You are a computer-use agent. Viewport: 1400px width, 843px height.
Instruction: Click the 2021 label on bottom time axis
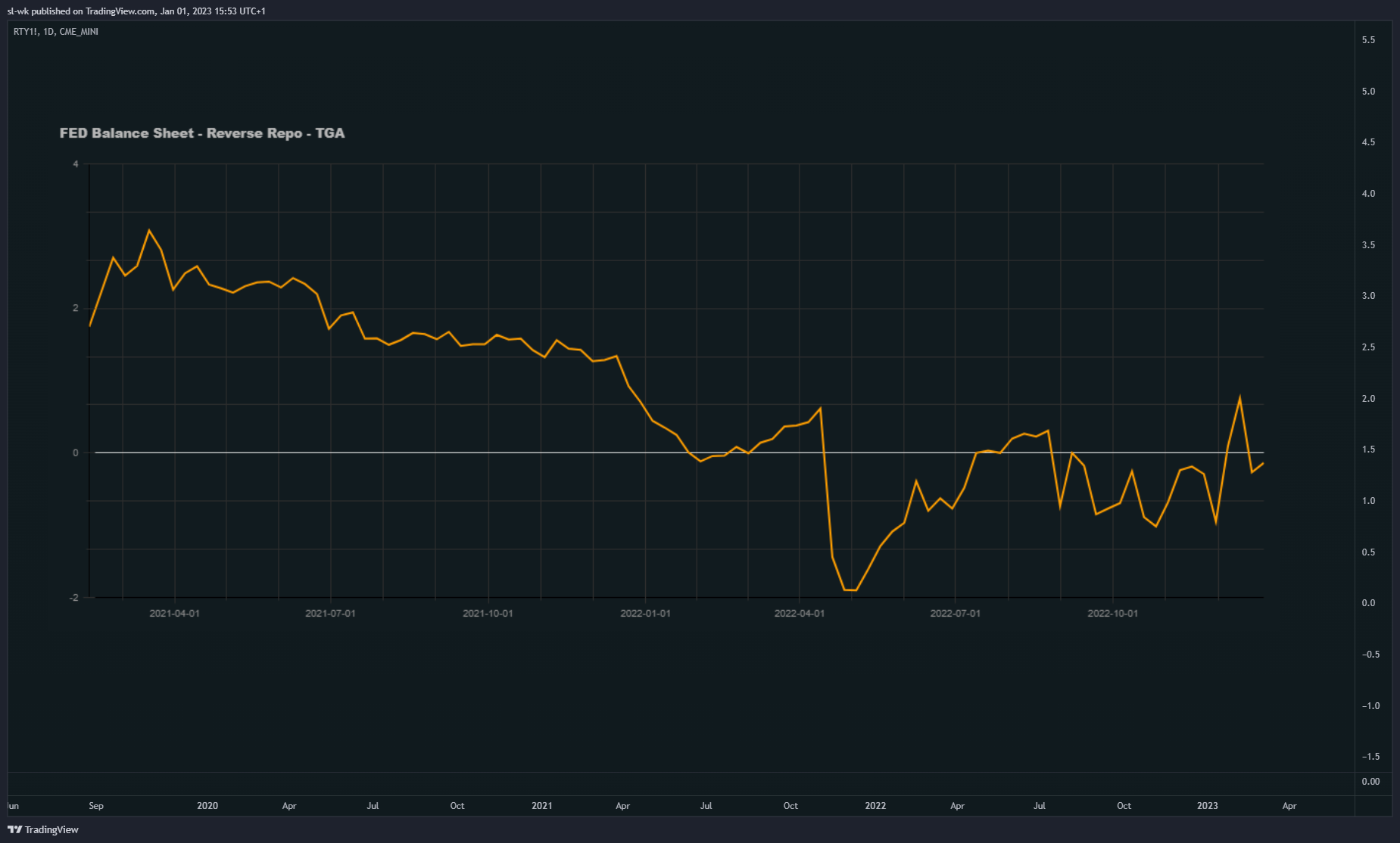pyautogui.click(x=542, y=806)
